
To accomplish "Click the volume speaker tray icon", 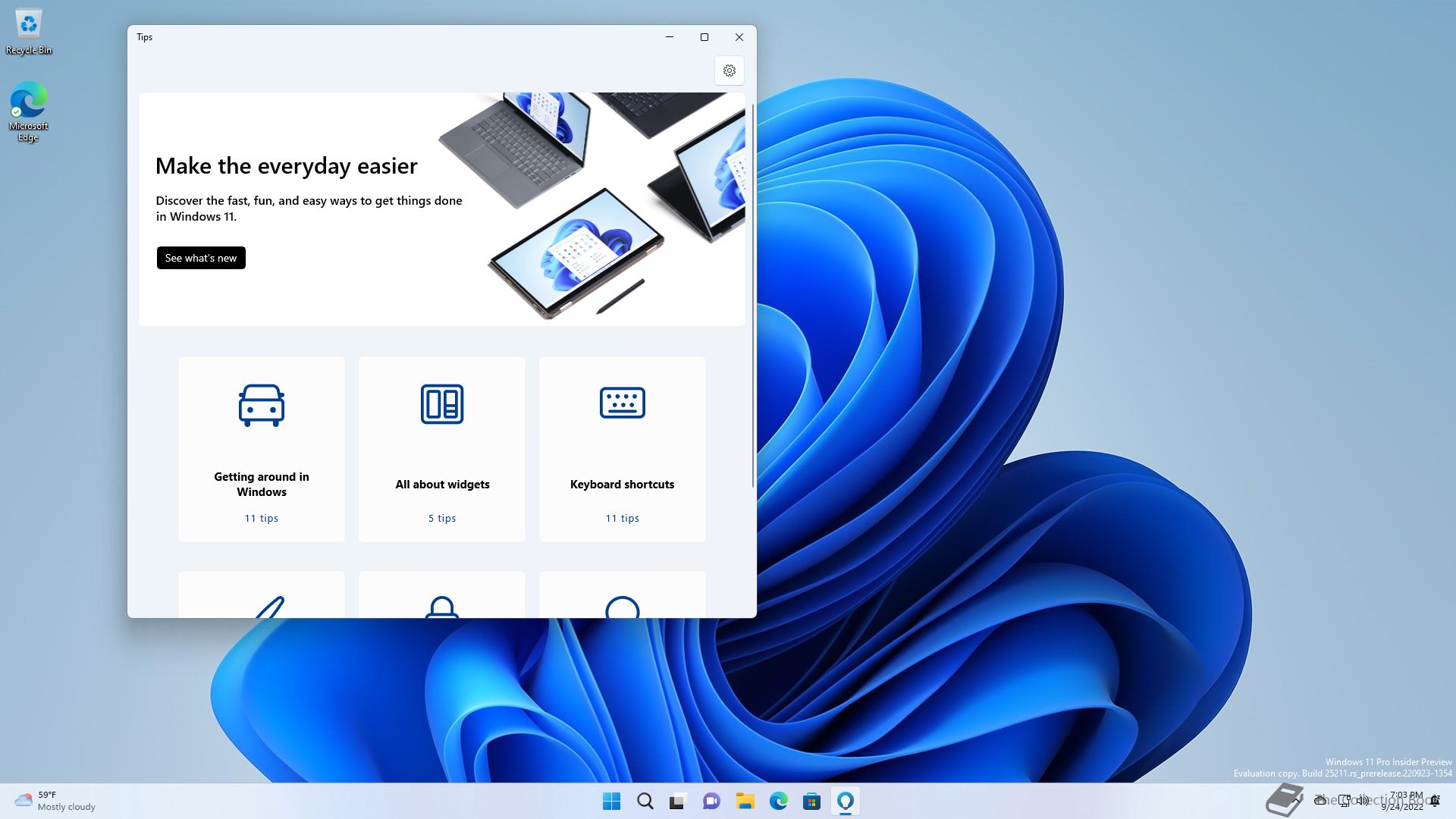I will 1363,800.
